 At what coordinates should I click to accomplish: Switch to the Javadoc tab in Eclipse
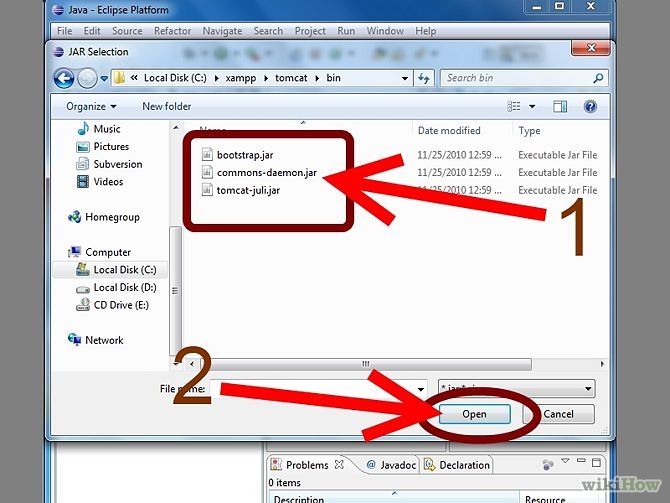[391, 465]
